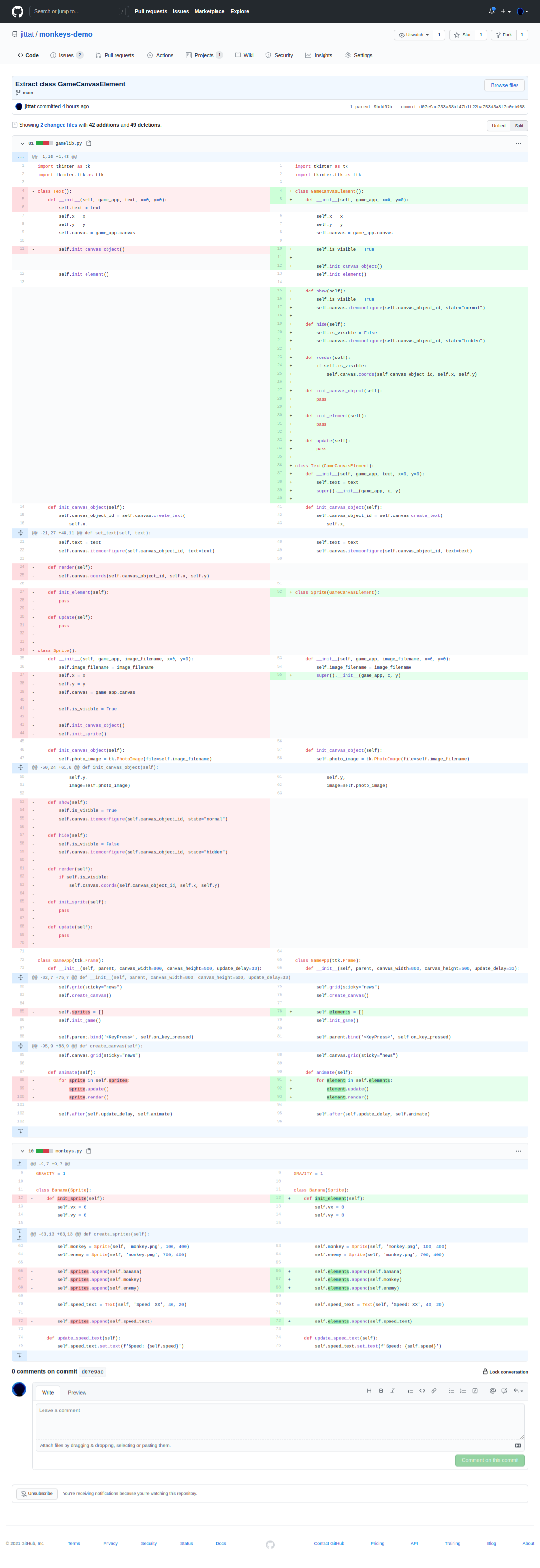Open the notifications bell
The height and width of the screenshot is (1568, 540).
click(491, 11)
